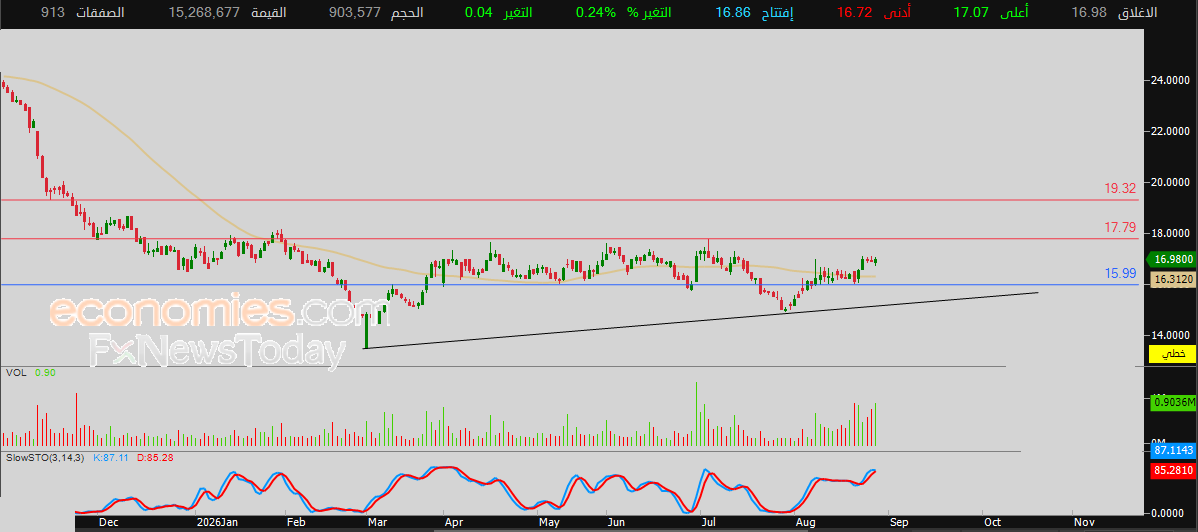
Task: Click the blue 87.1143 stochastic K tag
Action: pyautogui.click(x=1172, y=452)
